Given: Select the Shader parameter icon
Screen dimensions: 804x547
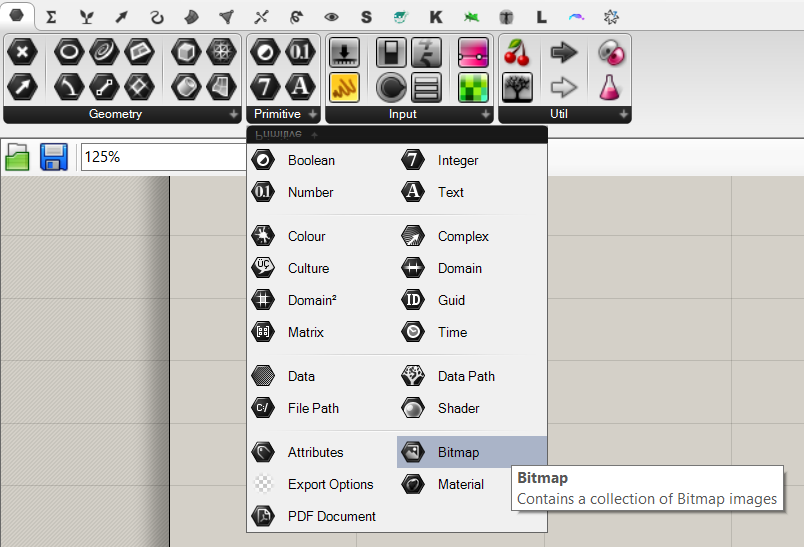Looking at the screenshot, I should (412, 408).
